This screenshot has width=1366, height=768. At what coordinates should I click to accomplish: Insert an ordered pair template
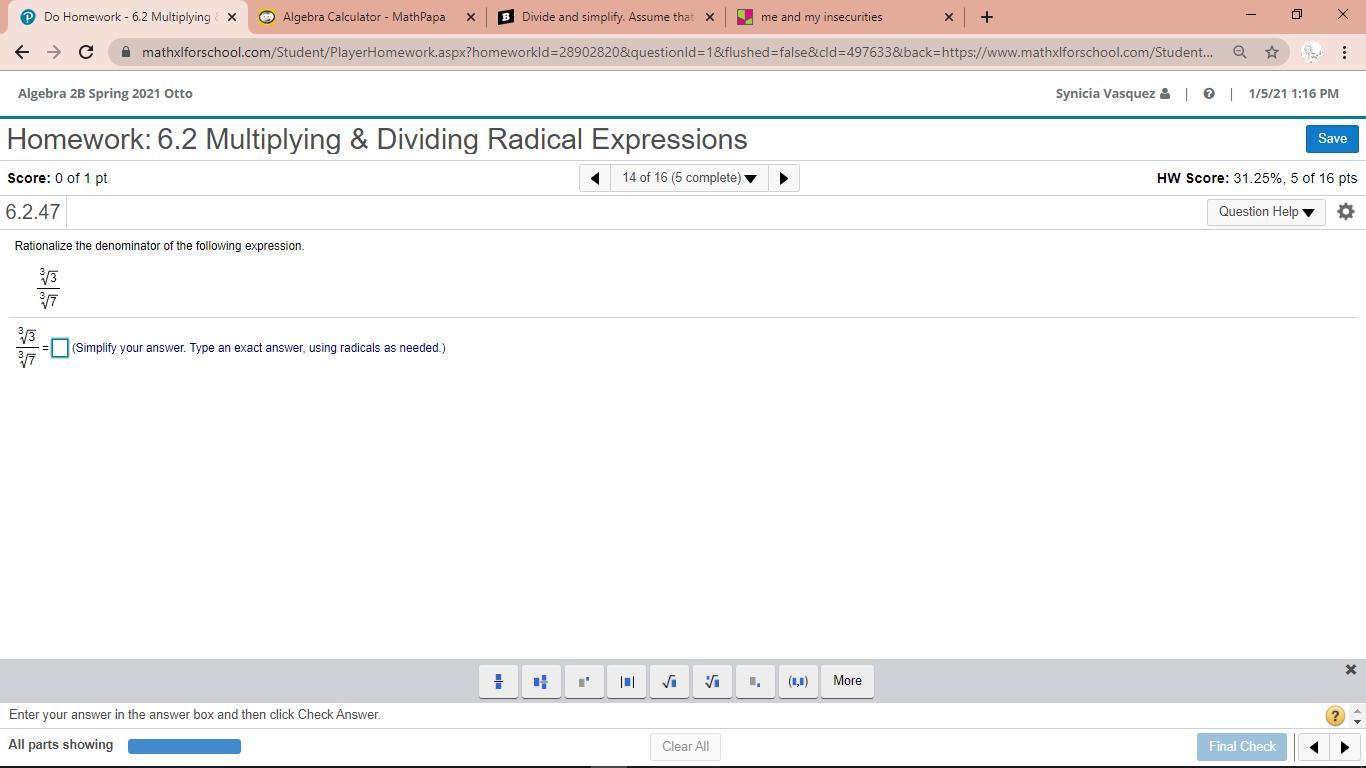[798, 681]
